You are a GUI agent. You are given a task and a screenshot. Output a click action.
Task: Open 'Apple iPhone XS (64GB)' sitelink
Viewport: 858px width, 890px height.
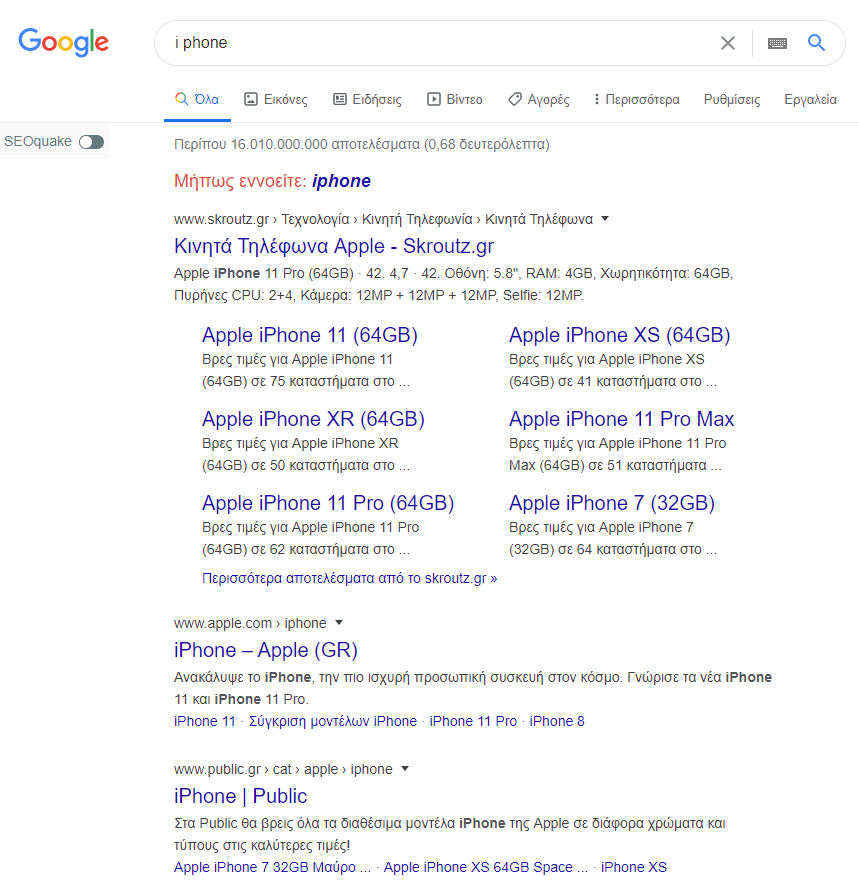620,335
